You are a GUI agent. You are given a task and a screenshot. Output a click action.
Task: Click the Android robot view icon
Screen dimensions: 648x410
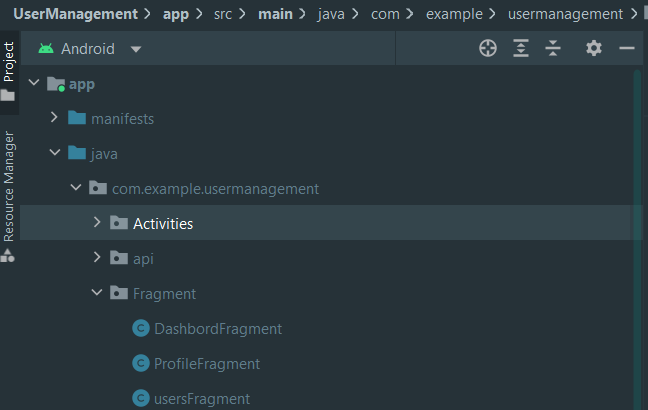[x=45, y=49]
